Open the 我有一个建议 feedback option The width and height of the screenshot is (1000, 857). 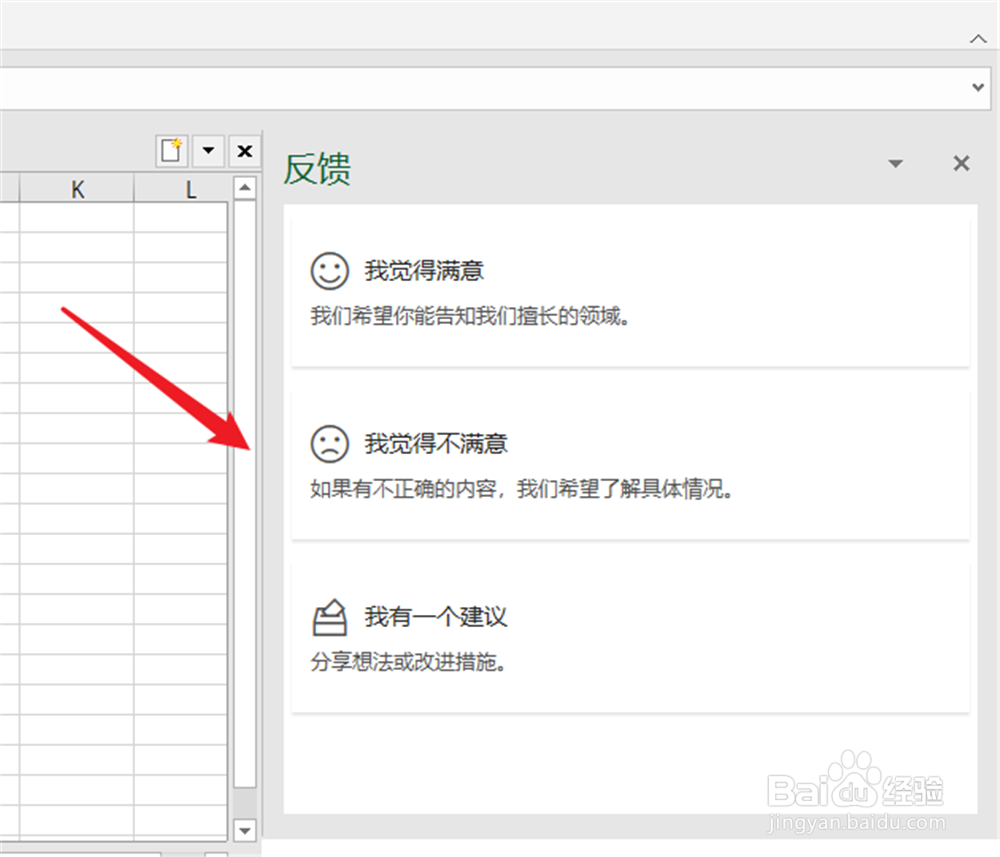[x=630, y=635]
